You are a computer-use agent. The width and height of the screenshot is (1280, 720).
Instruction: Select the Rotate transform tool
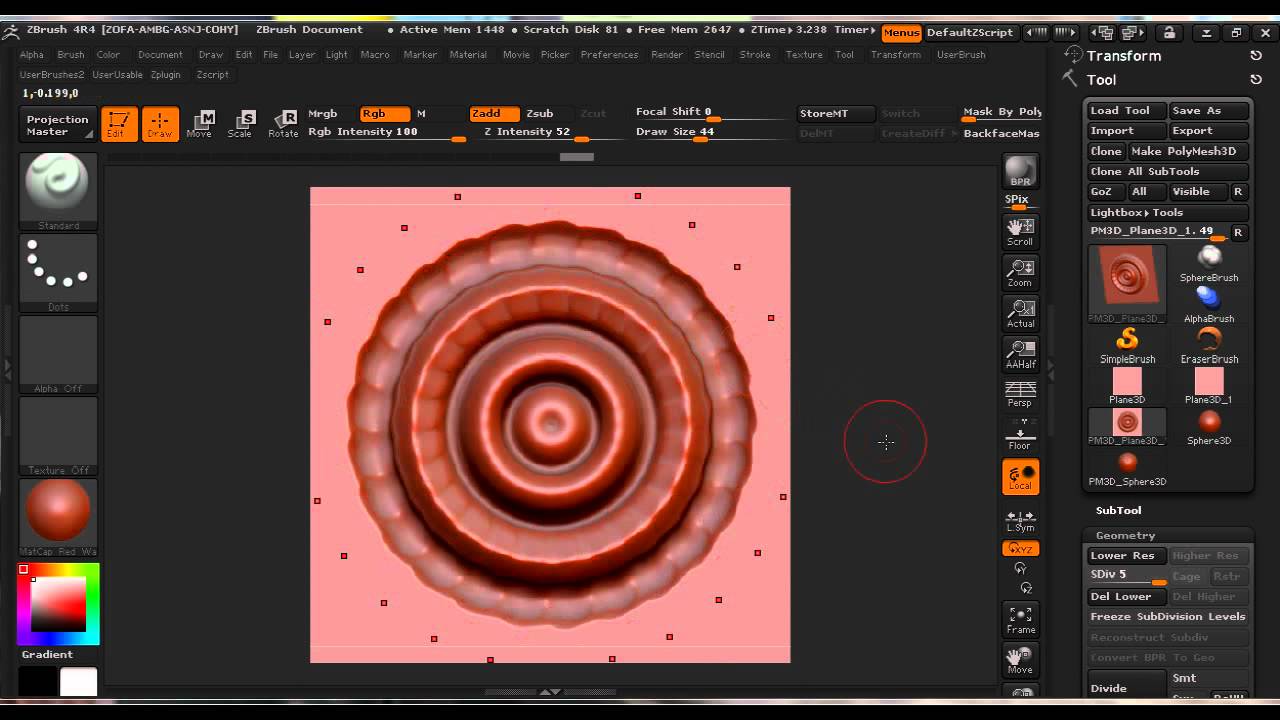click(x=282, y=124)
